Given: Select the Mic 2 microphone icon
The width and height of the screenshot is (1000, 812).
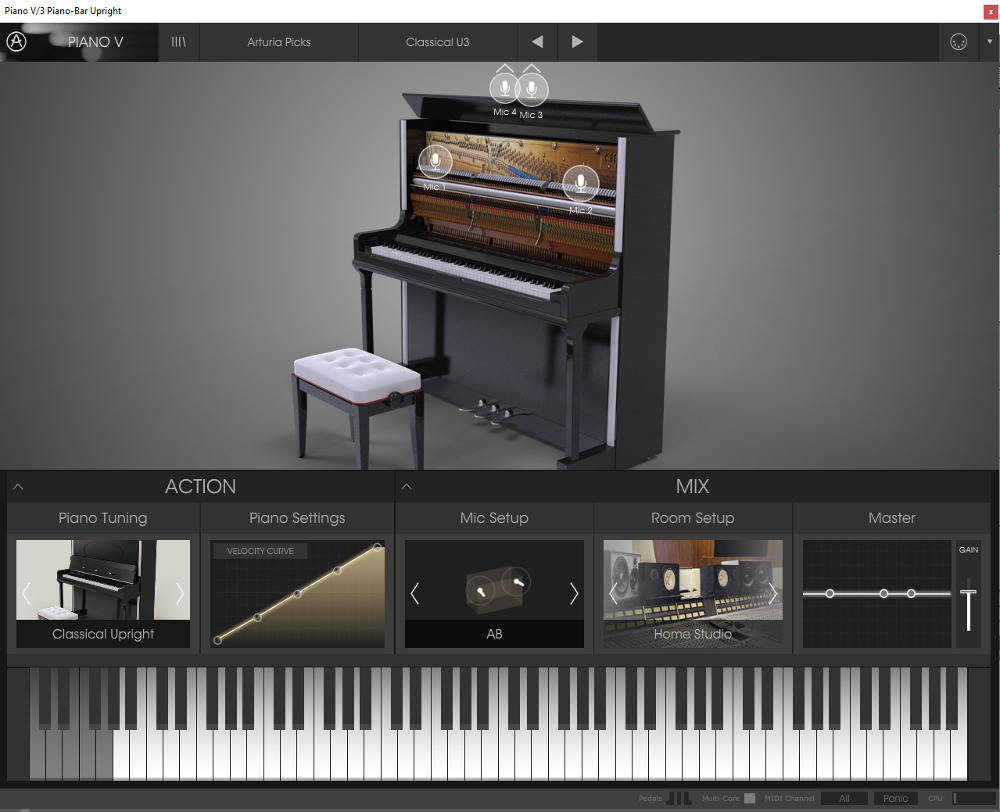Looking at the screenshot, I should pyautogui.click(x=580, y=182).
